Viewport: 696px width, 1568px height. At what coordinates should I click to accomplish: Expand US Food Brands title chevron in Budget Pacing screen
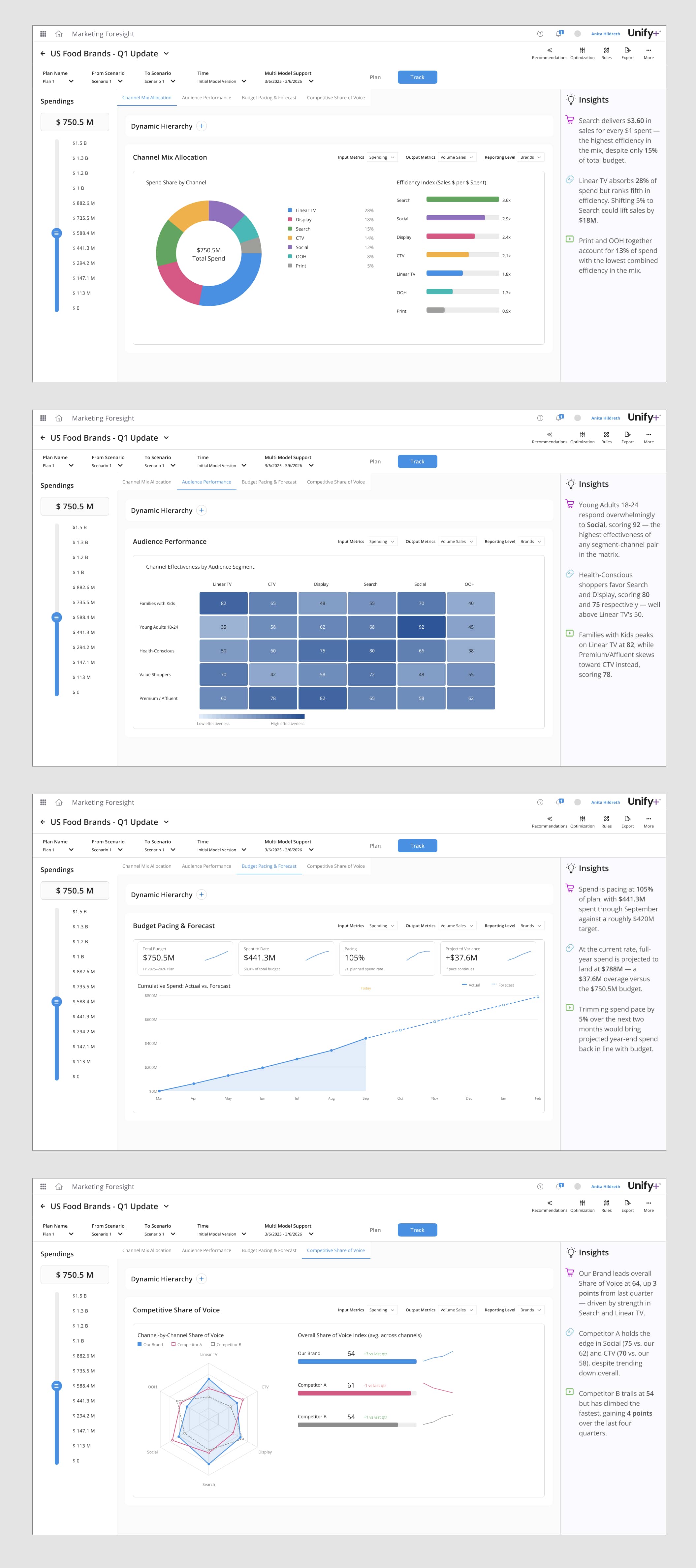tap(166, 822)
